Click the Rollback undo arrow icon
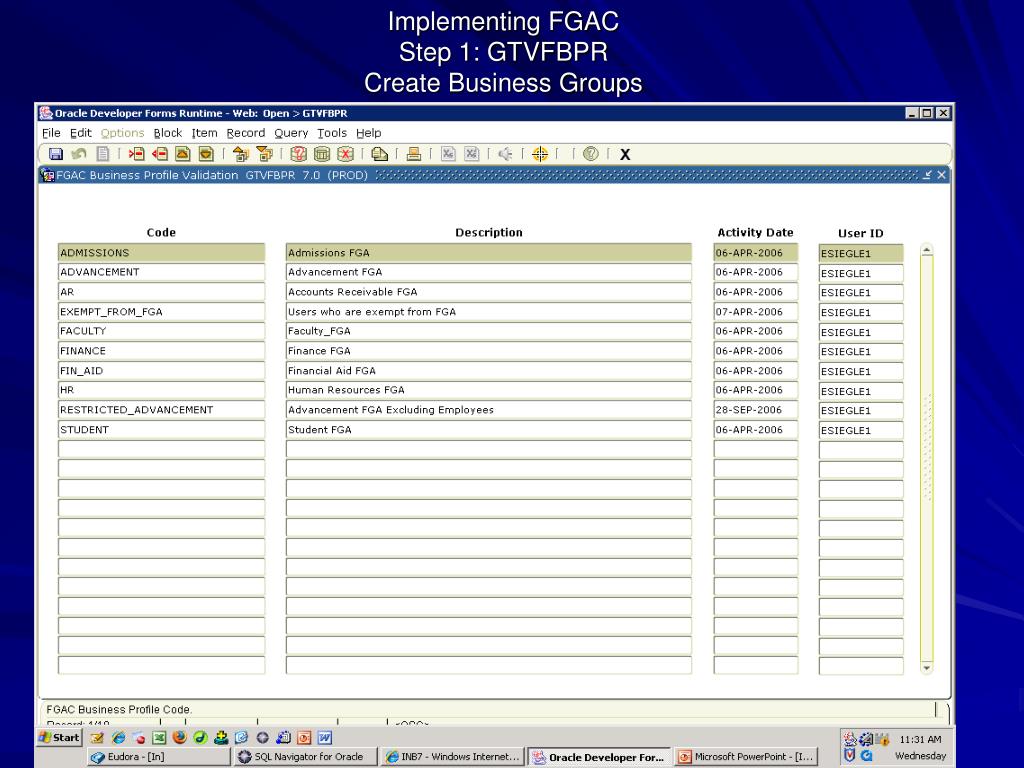 tap(79, 154)
